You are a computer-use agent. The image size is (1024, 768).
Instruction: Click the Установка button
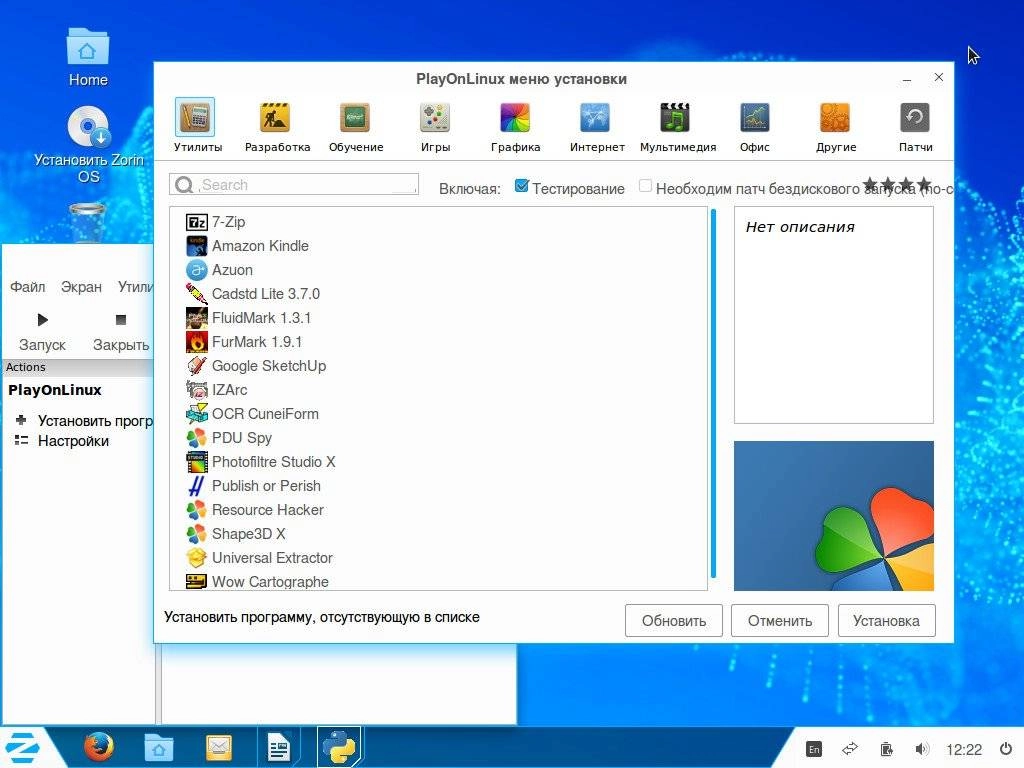(886, 620)
